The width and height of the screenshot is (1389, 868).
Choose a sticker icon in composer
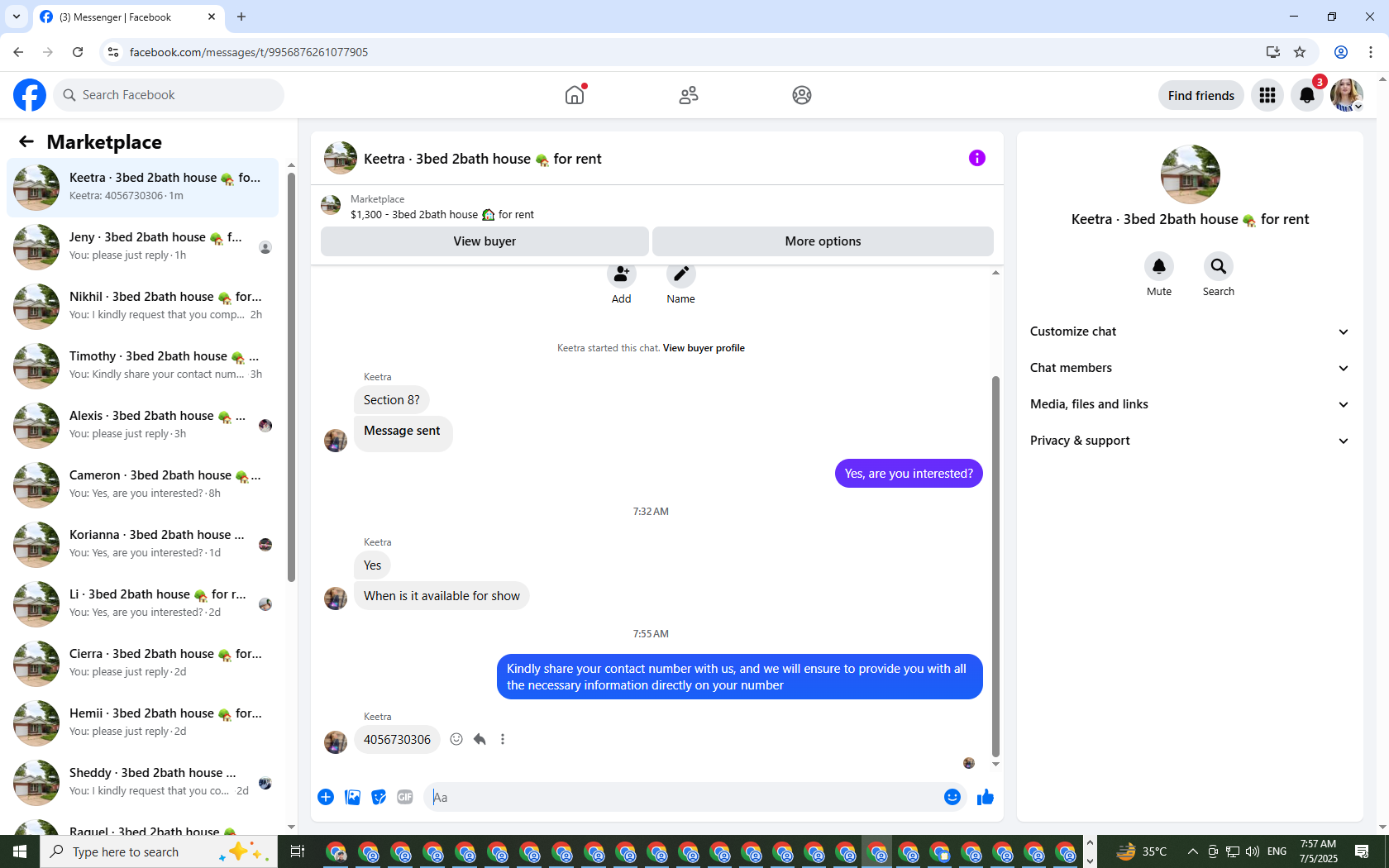379,797
